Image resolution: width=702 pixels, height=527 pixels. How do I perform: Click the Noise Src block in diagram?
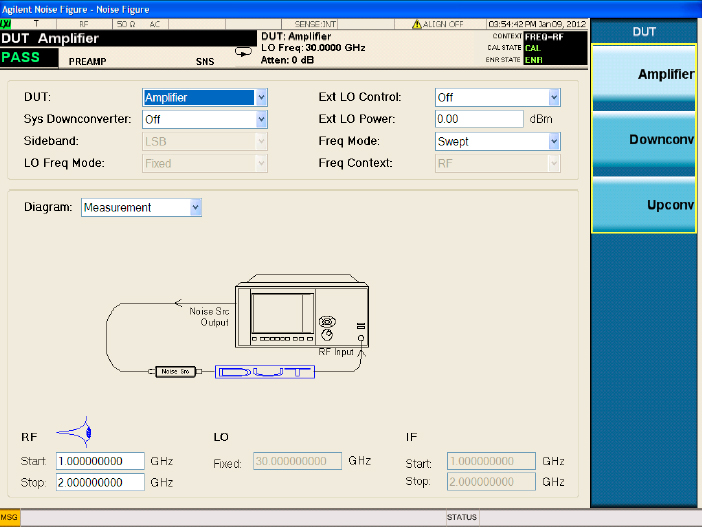176,372
